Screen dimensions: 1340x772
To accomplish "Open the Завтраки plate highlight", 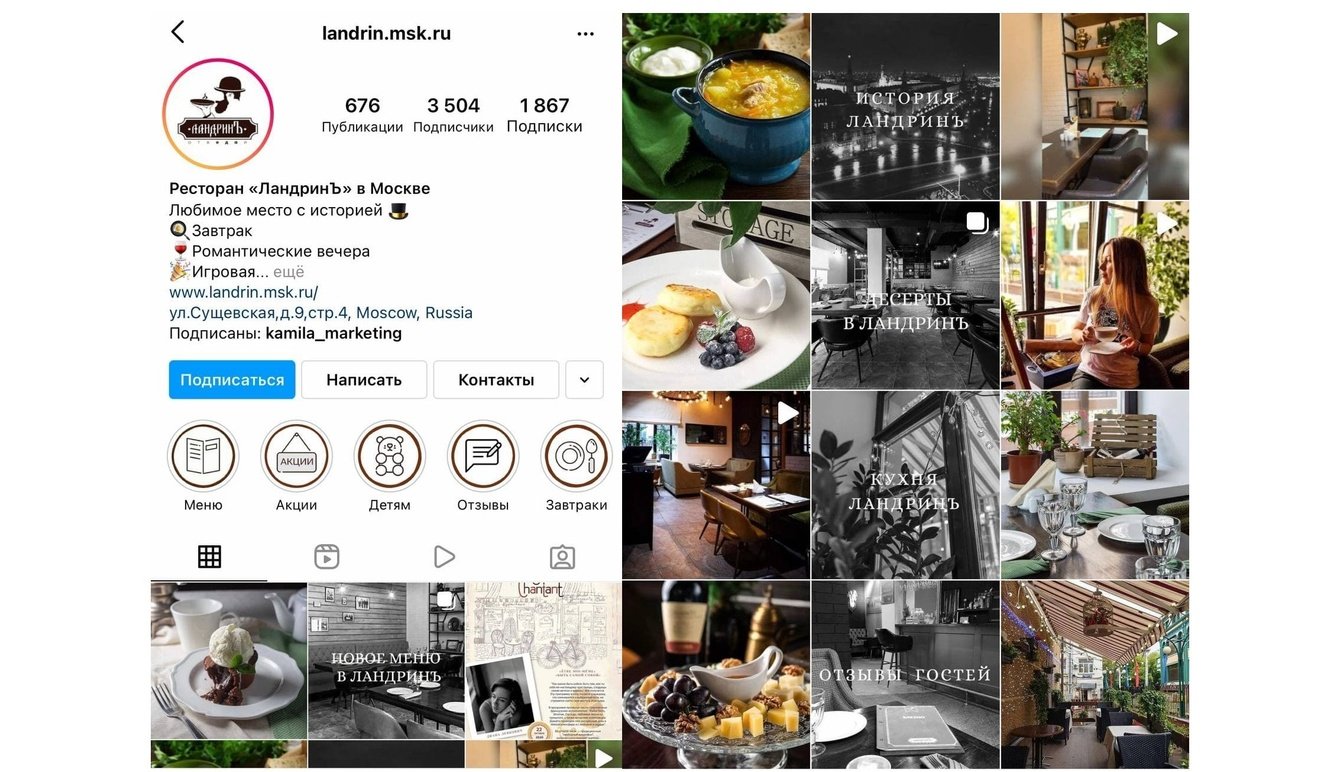I will click(576, 456).
